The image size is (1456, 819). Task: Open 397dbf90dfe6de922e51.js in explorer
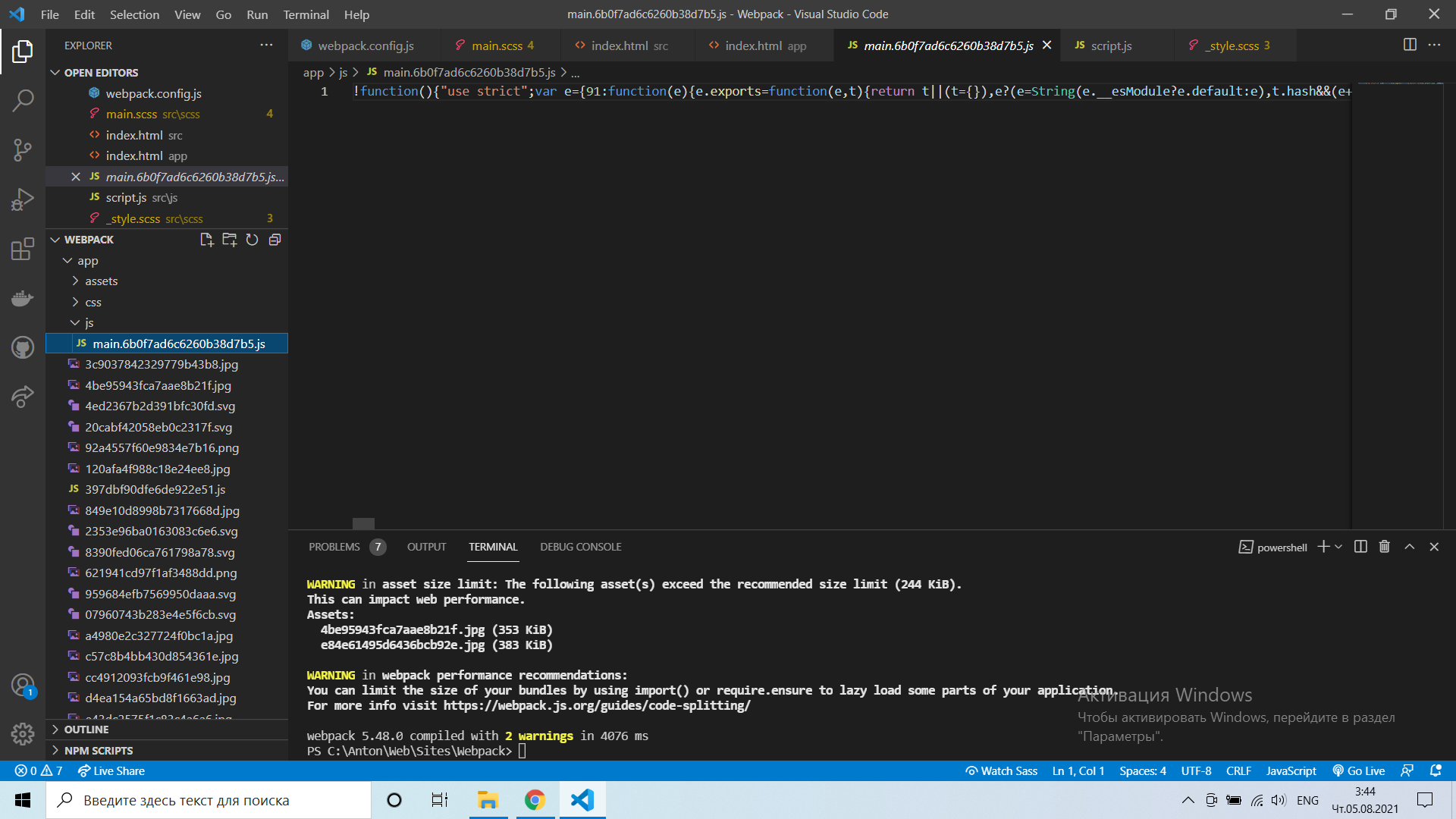point(167,490)
